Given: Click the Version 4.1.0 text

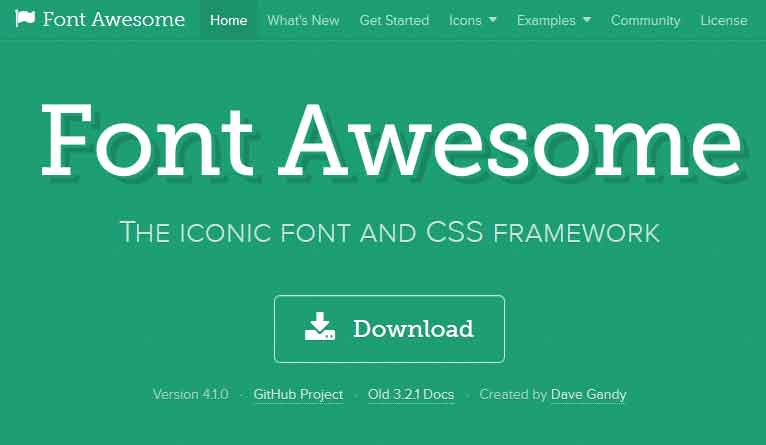Looking at the screenshot, I should click(190, 395).
